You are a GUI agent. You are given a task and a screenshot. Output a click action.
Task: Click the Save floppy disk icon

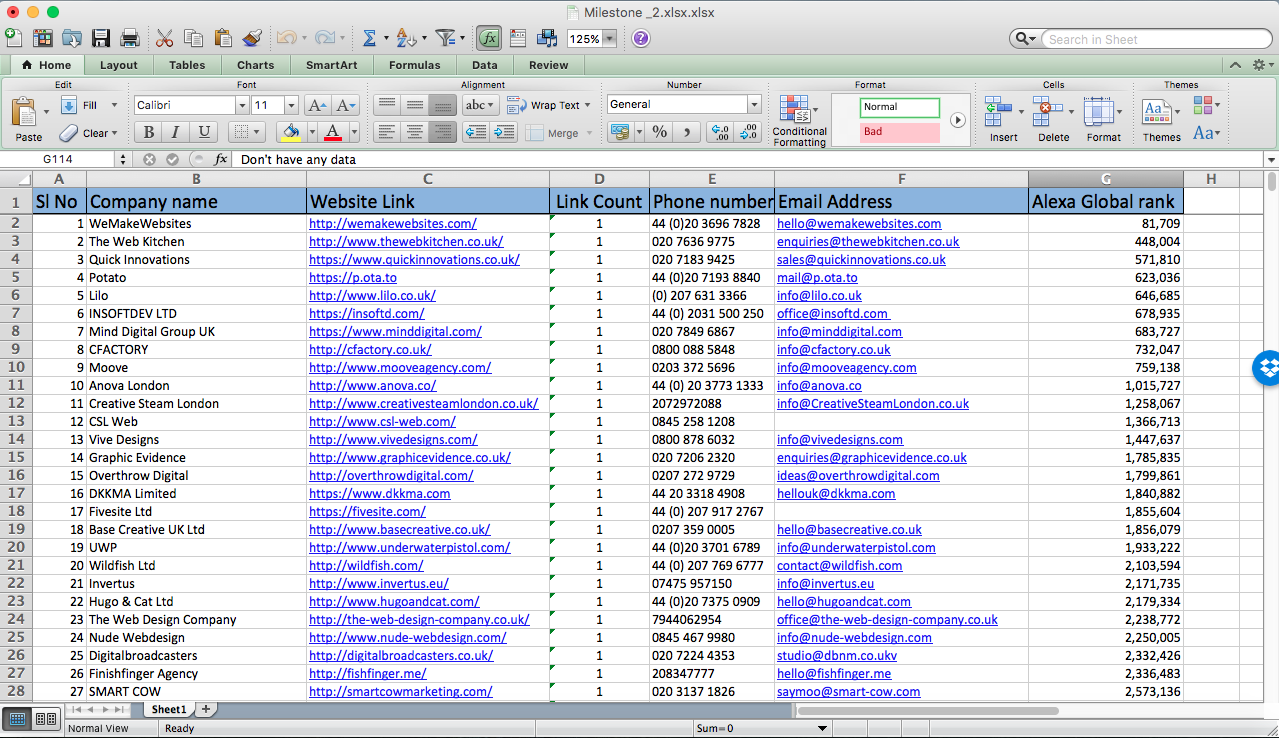tap(101, 38)
